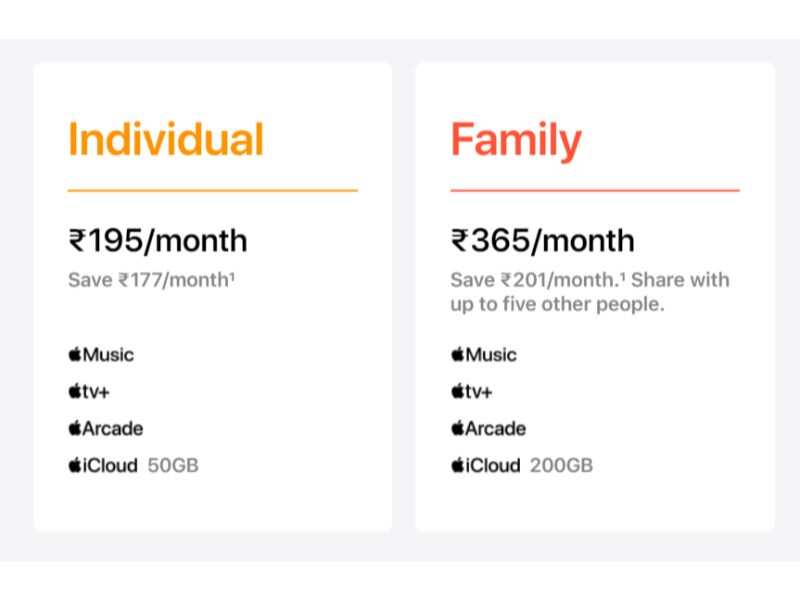The image size is (800, 600).
Task: Click the ₹195/month price text
Action: coord(158,241)
